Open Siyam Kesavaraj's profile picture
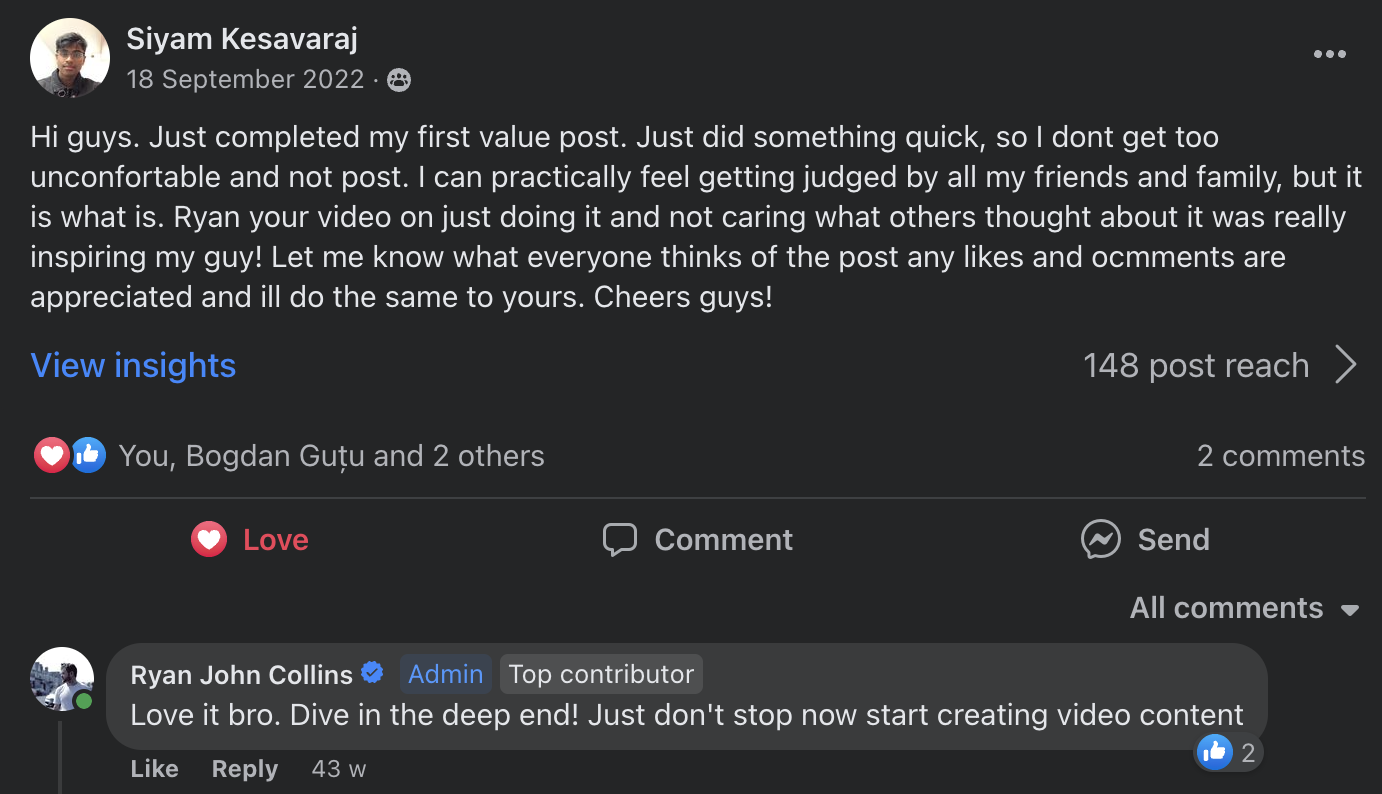Screen dimensions: 1382x794 point(69,57)
